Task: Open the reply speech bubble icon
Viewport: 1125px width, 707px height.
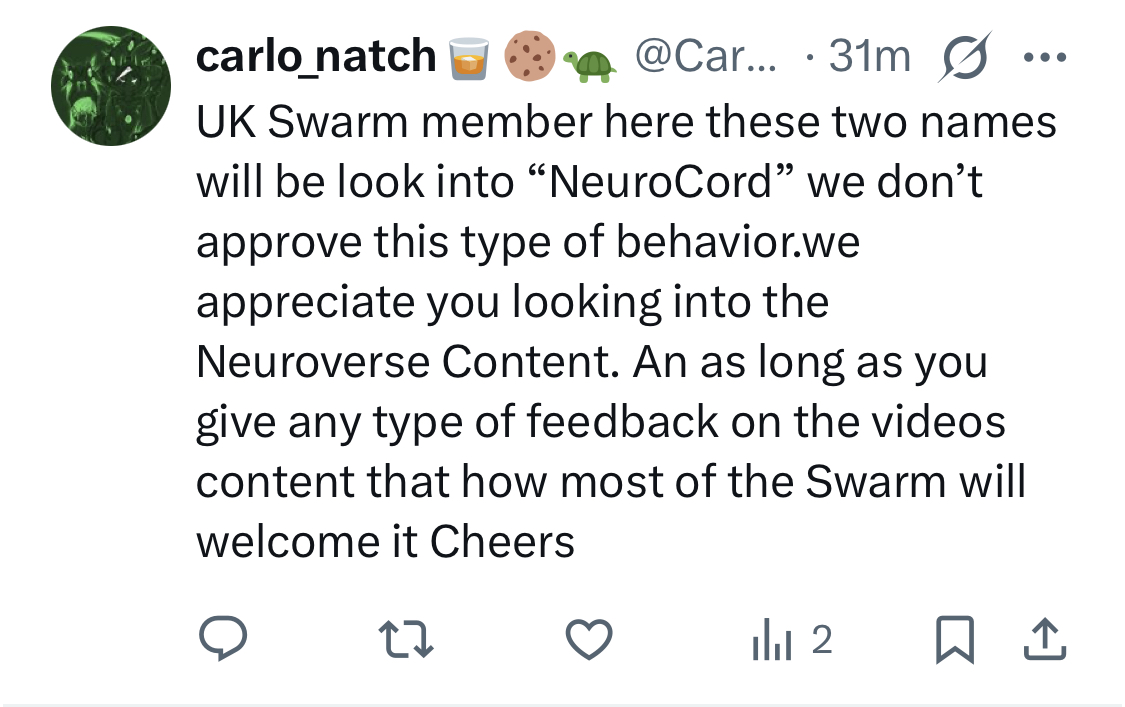Action: coord(223,638)
